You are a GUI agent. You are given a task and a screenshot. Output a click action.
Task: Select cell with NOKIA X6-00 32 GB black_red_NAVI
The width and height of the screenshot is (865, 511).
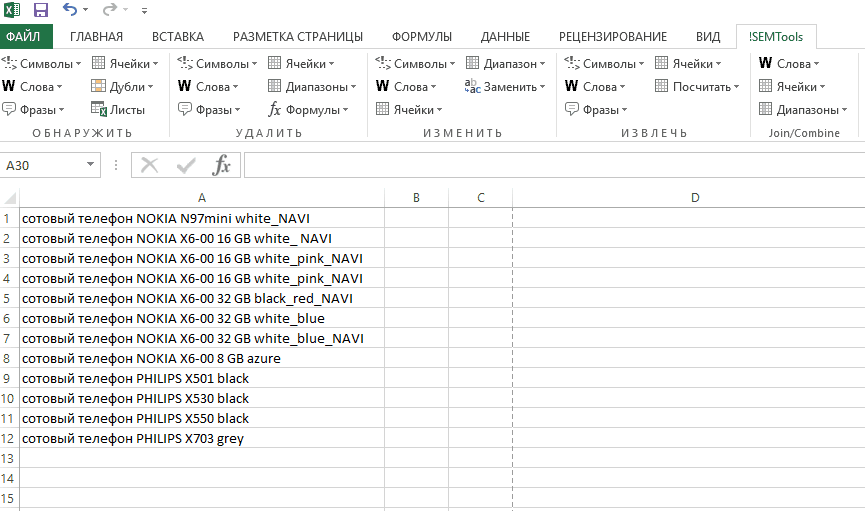tap(202, 299)
